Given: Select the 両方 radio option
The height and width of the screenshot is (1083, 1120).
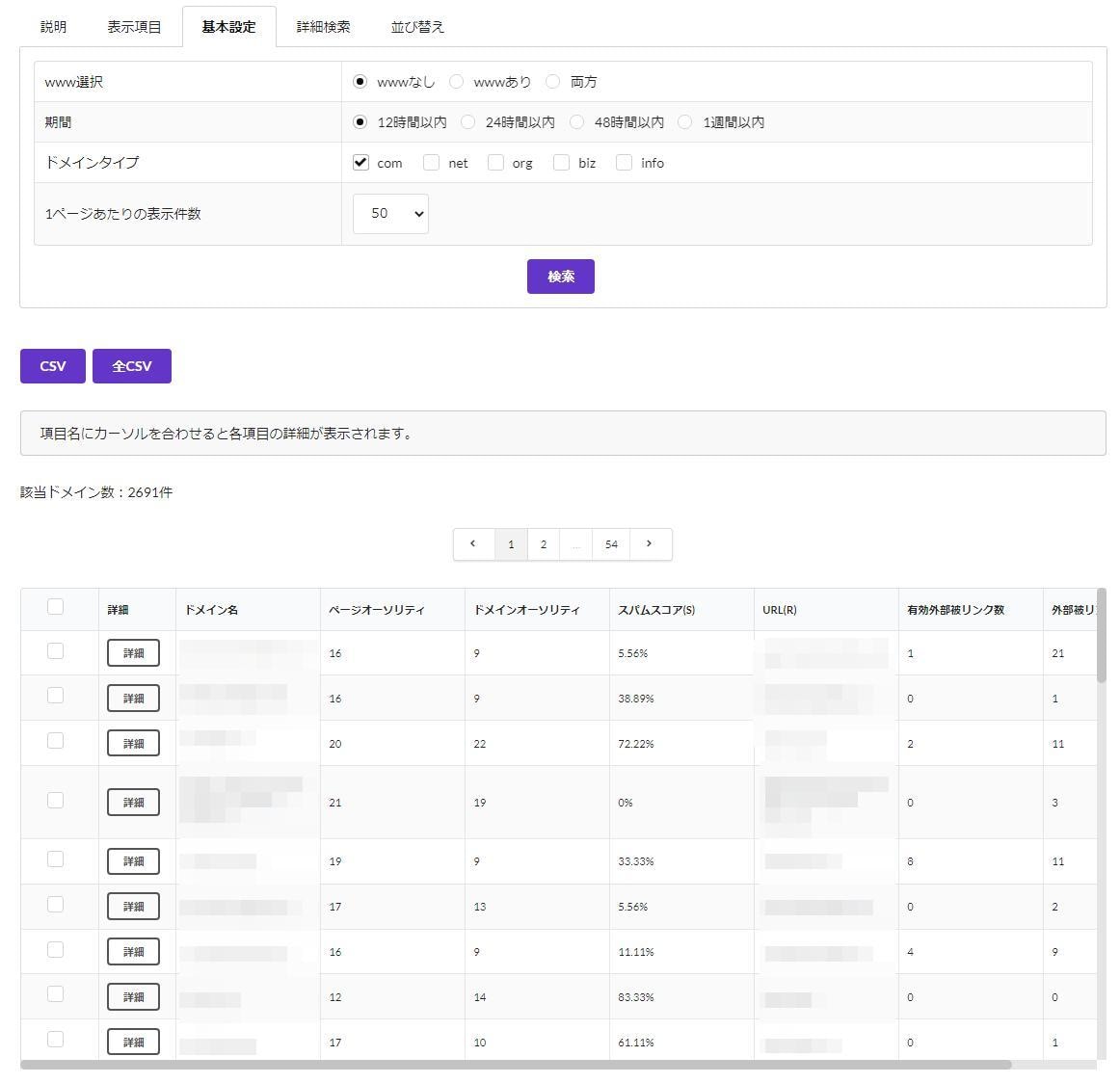Looking at the screenshot, I should 552,81.
